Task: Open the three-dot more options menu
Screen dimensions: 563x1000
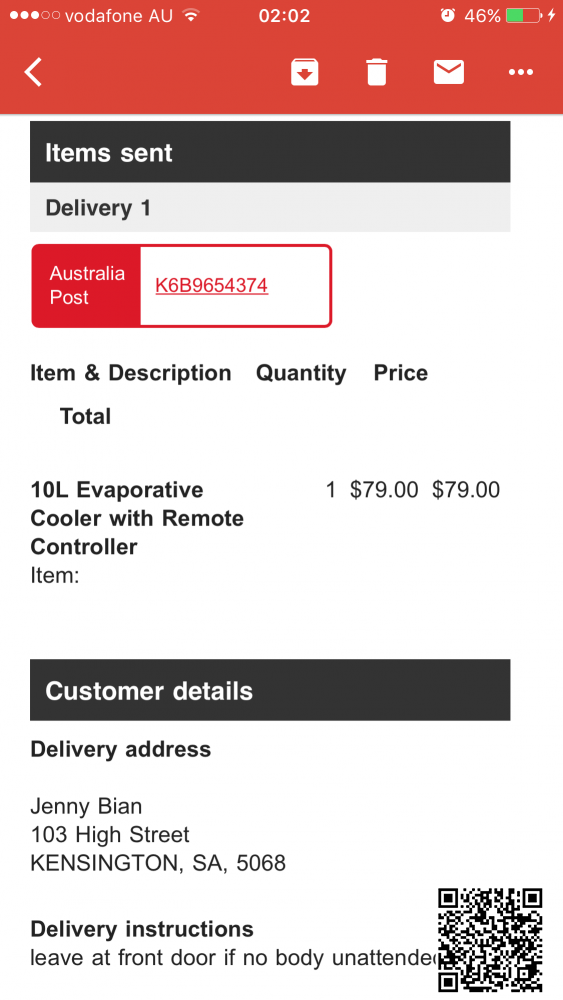Action: [521, 72]
